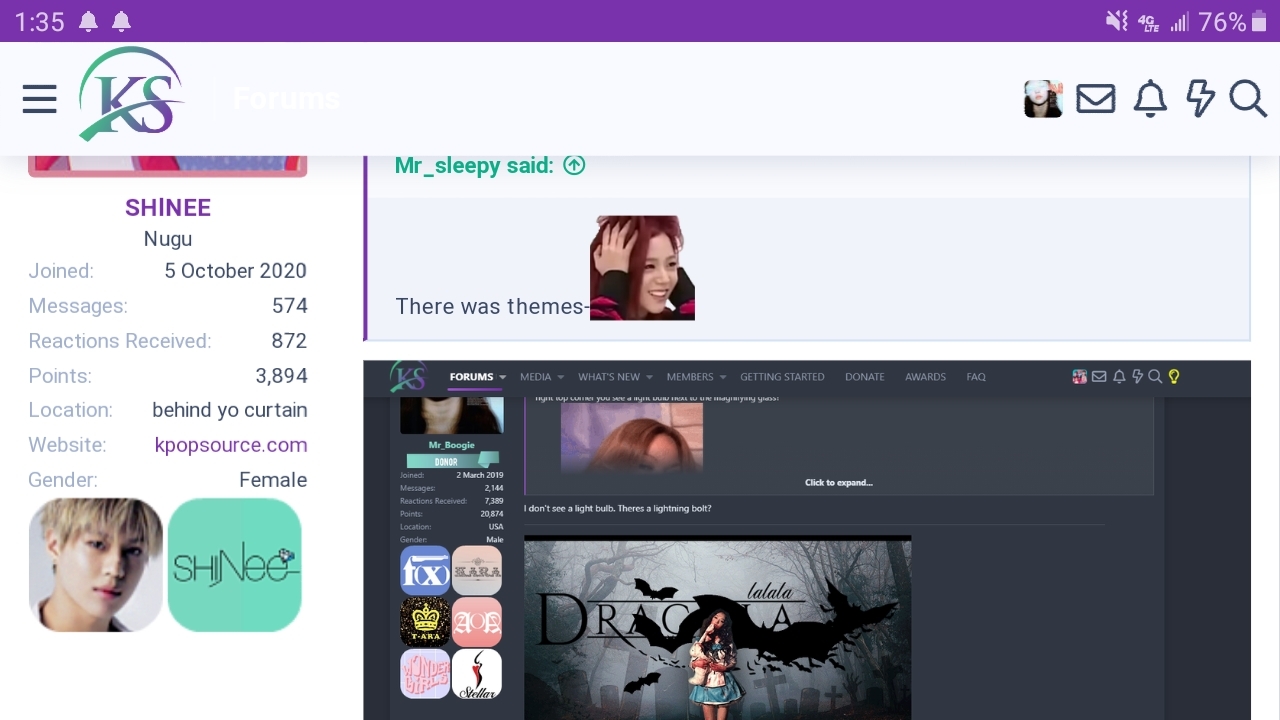Tap the muted sound status bar icon
Viewport: 1280px width, 720px height.
(1116, 21)
